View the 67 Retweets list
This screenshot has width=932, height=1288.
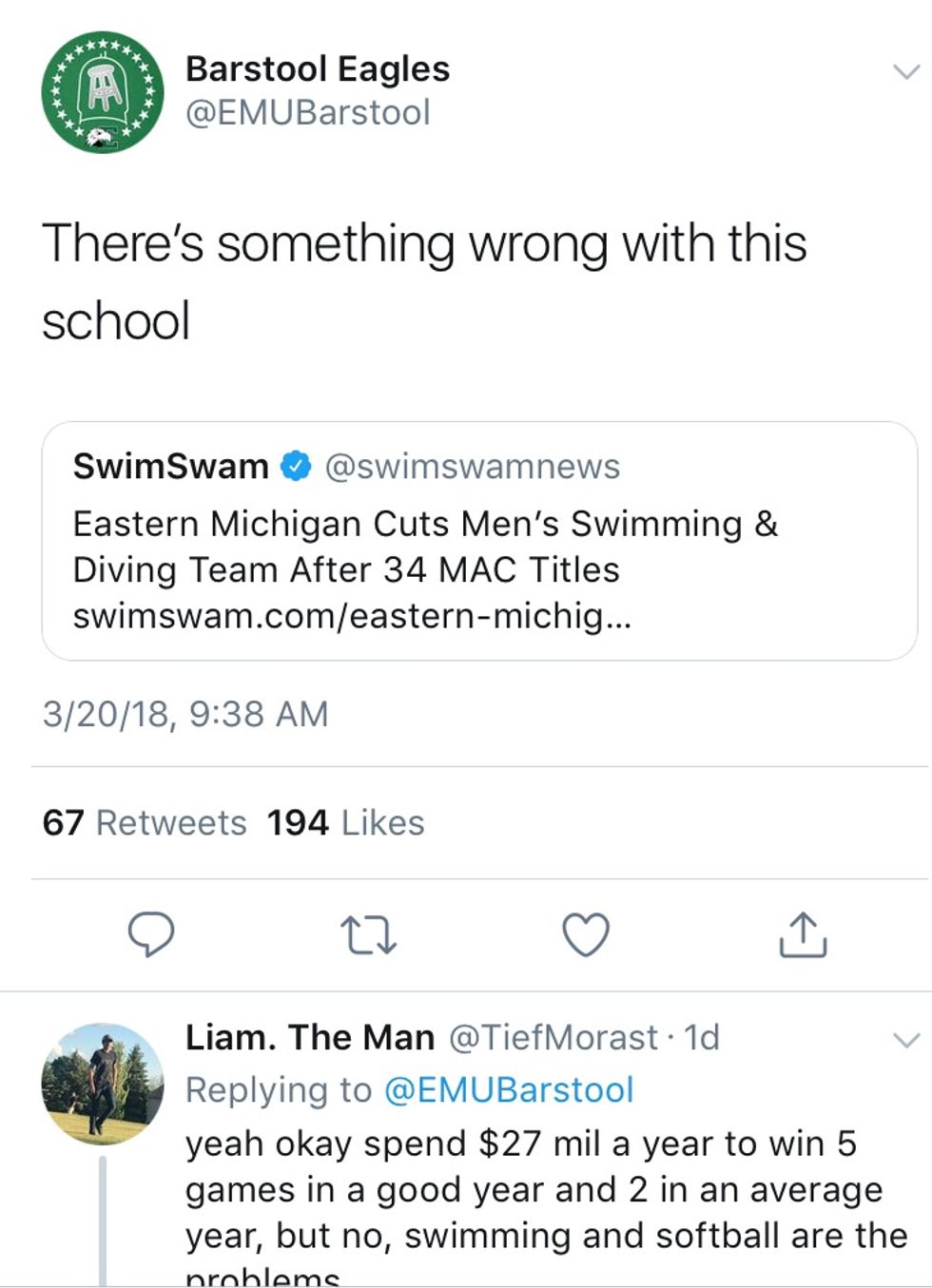pyautogui.click(x=145, y=823)
